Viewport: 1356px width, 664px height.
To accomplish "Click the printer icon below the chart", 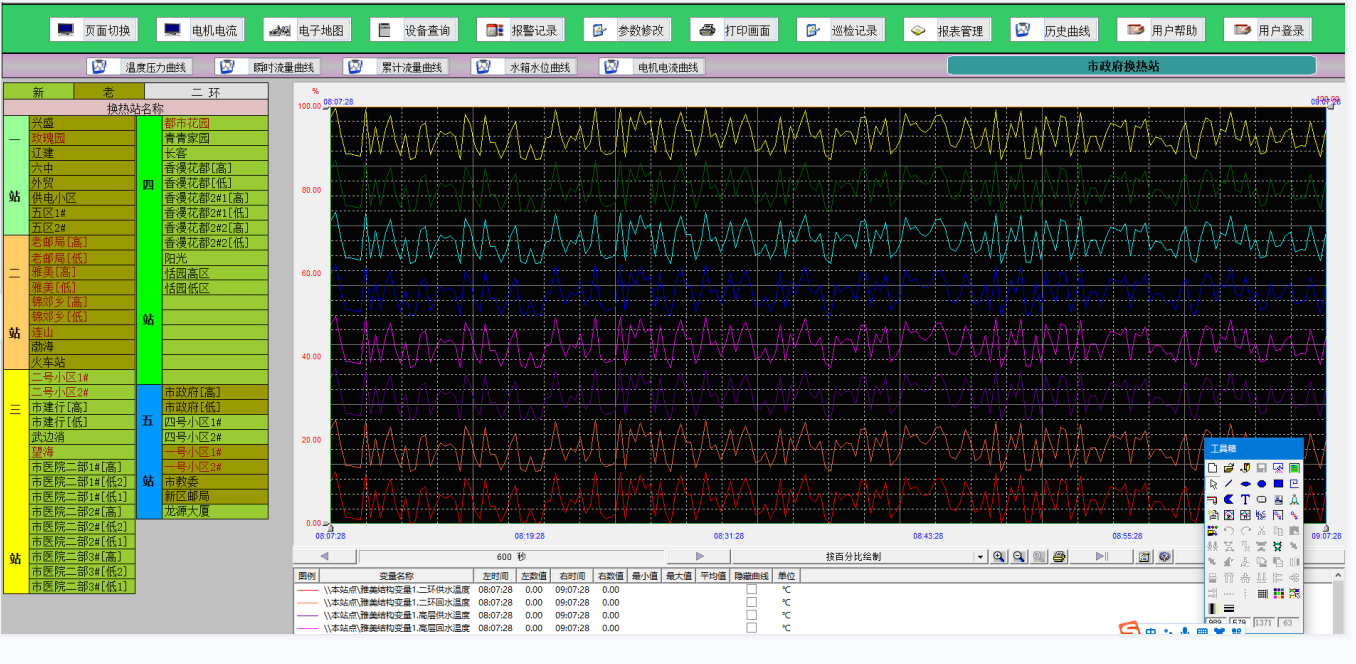I will pos(1060,557).
